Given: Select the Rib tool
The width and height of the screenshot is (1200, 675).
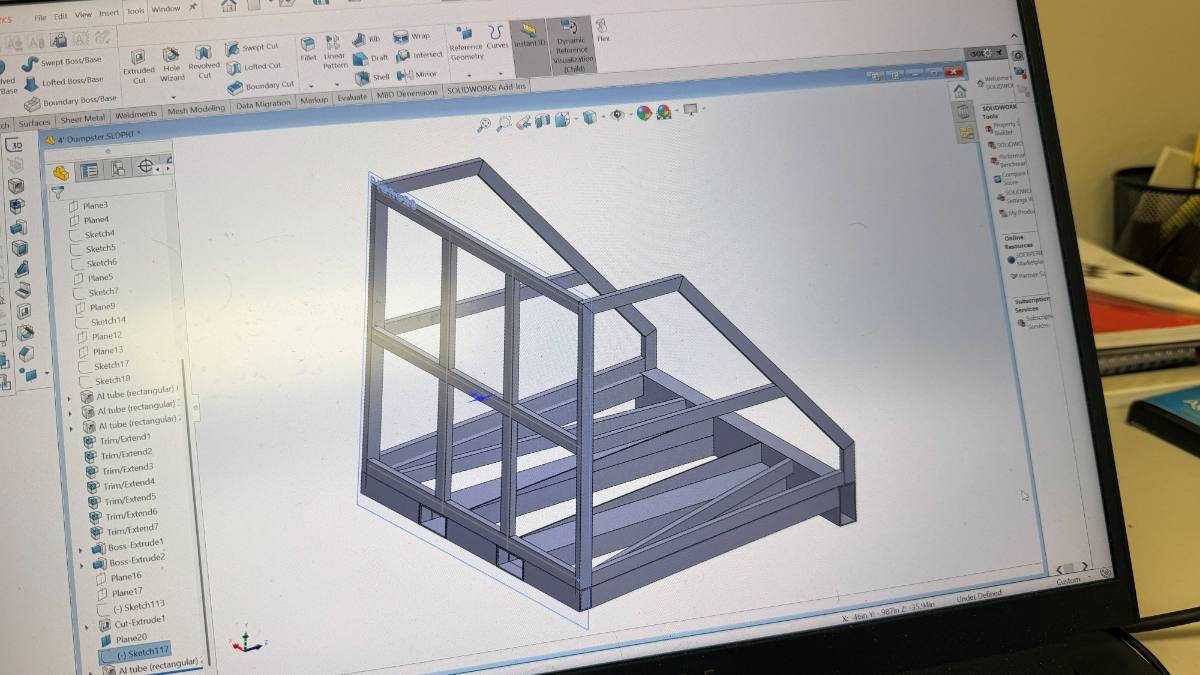Looking at the screenshot, I should pyautogui.click(x=367, y=40).
